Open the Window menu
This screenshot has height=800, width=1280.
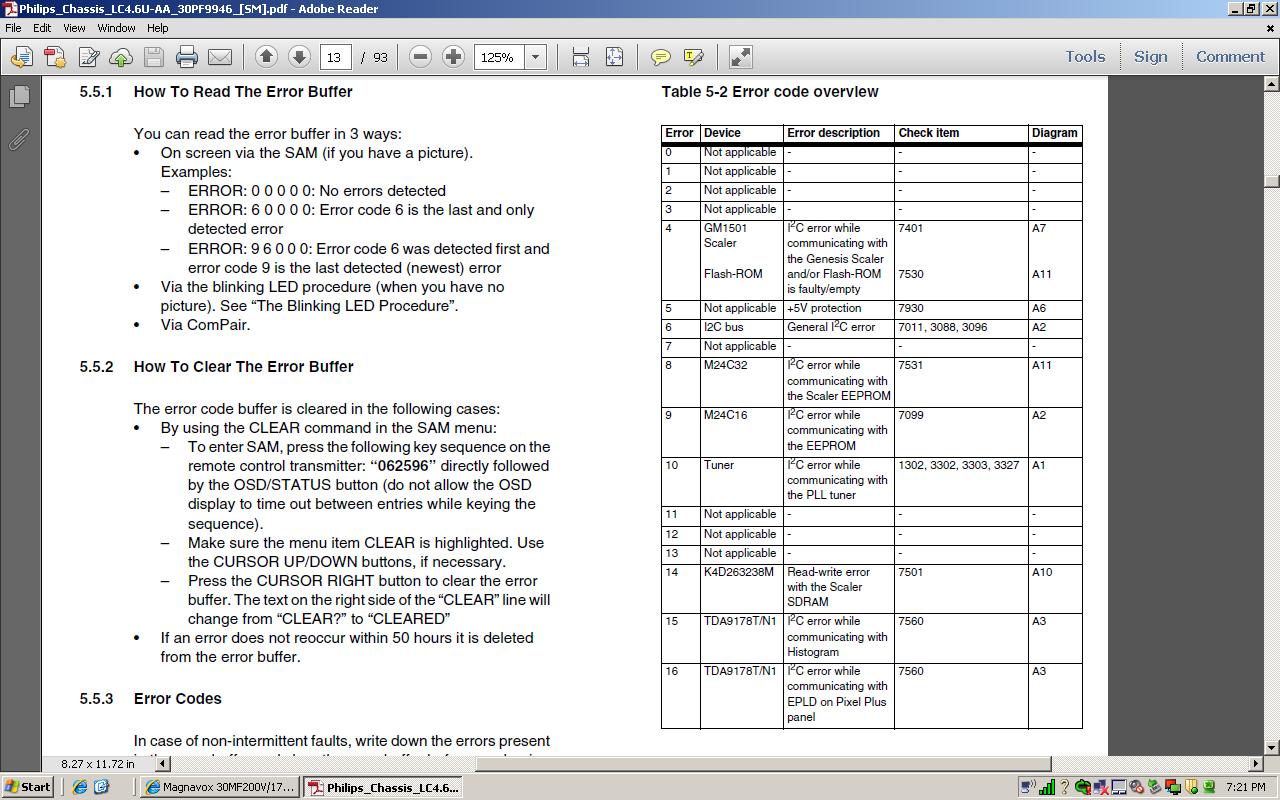[116, 28]
